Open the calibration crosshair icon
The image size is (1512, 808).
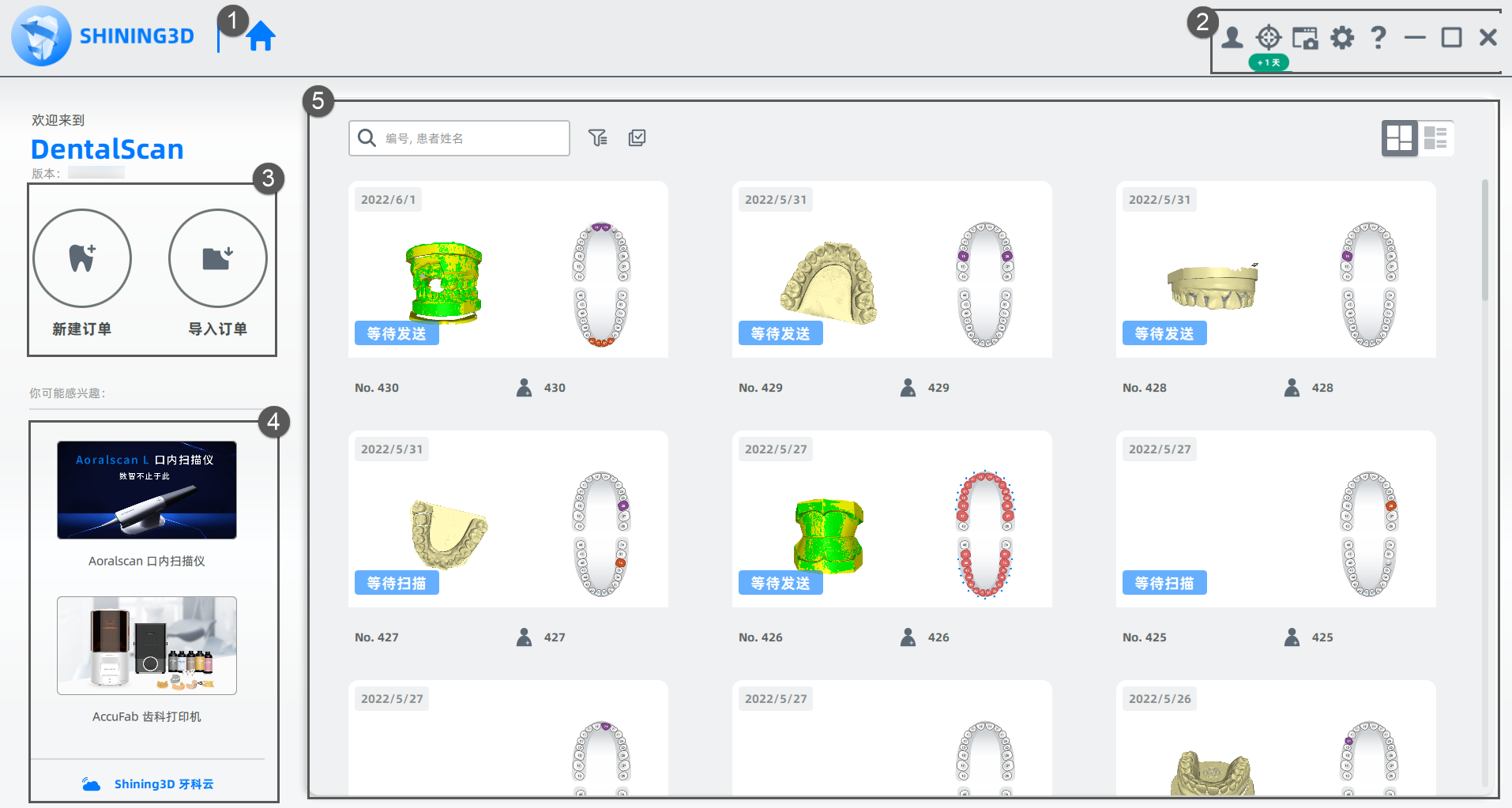(1269, 37)
